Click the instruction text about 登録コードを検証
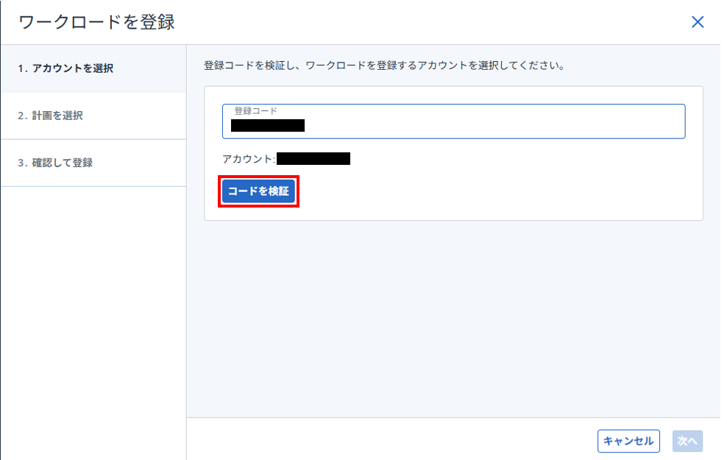 [x=384, y=67]
